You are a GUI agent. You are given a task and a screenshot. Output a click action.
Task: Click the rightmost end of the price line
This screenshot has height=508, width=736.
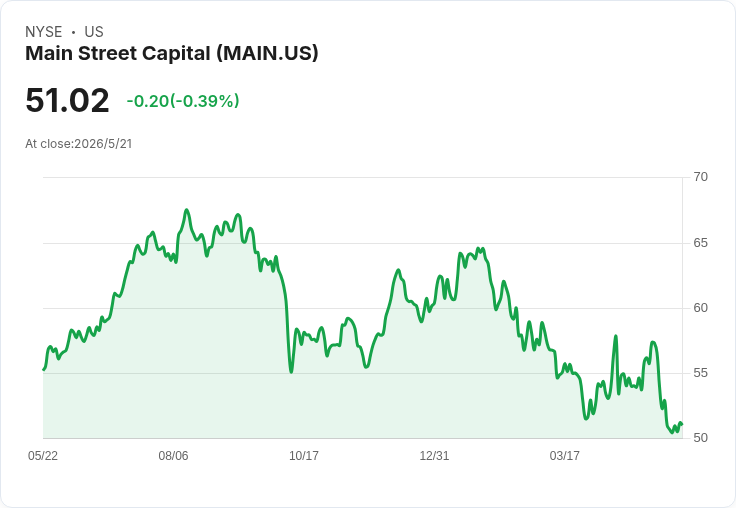pos(682,423)
